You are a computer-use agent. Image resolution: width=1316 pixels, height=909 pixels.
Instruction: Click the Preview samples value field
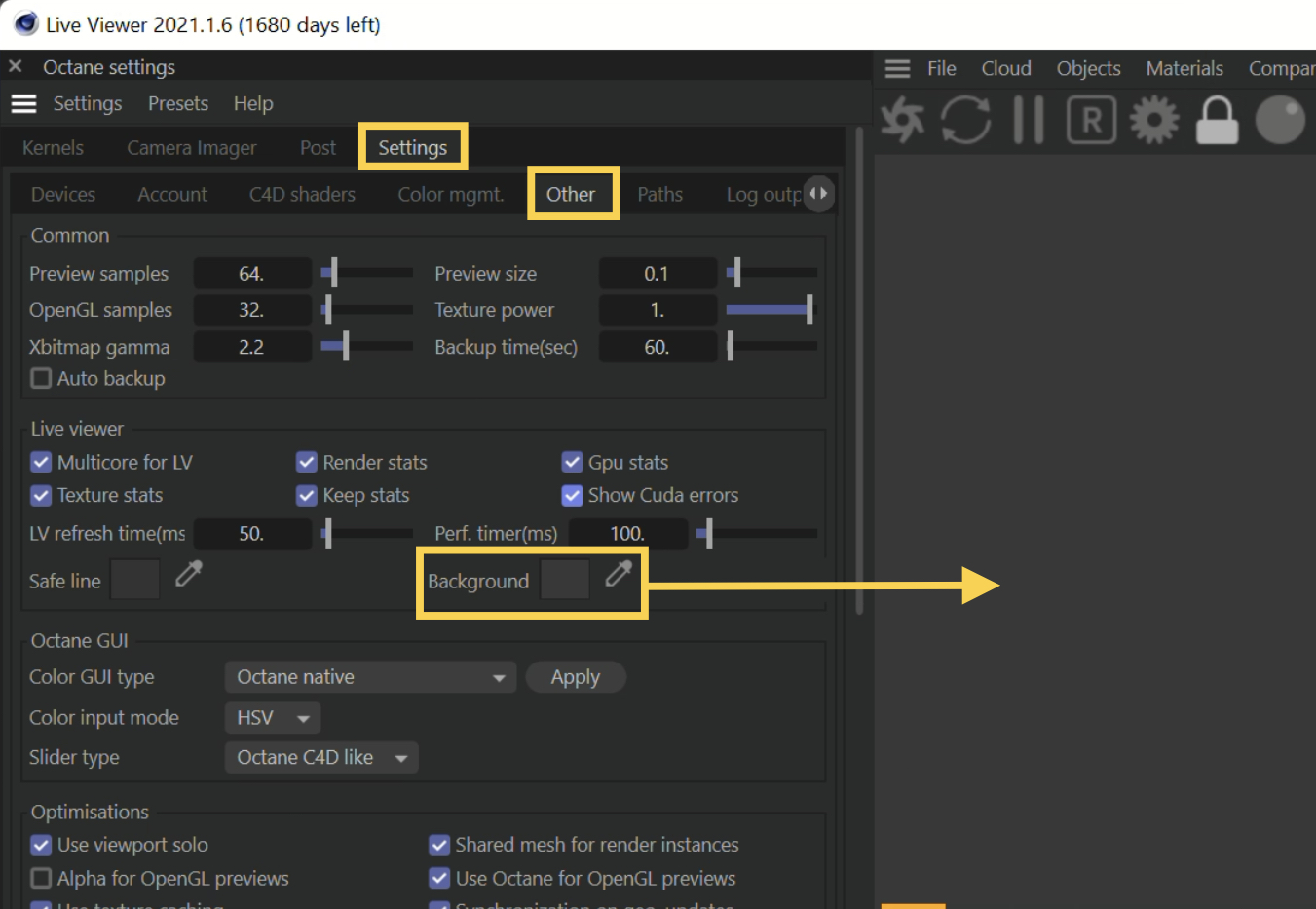click(252, 274)
